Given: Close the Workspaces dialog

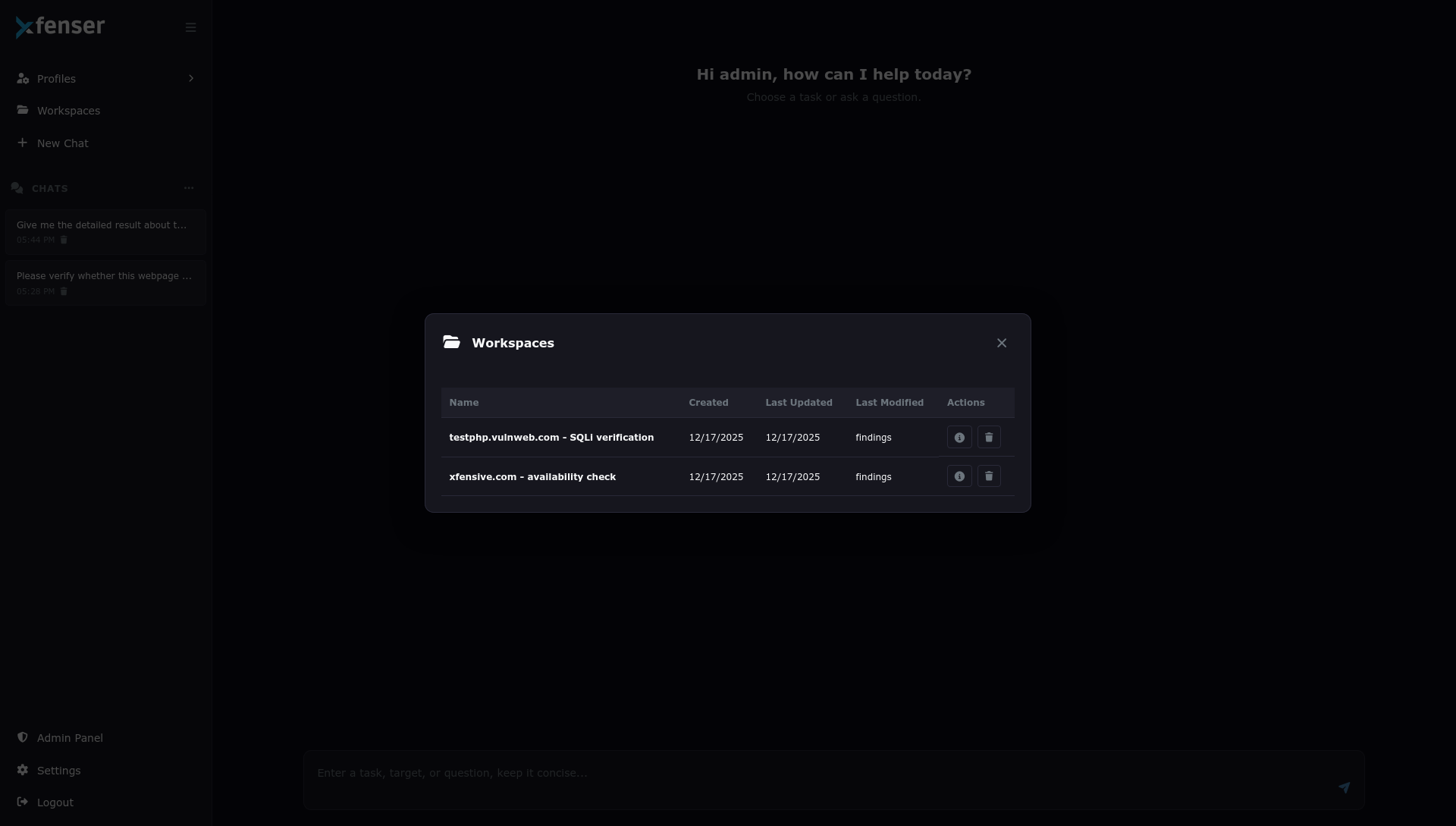Looking at the screenshot, I should click(1002, 344).
